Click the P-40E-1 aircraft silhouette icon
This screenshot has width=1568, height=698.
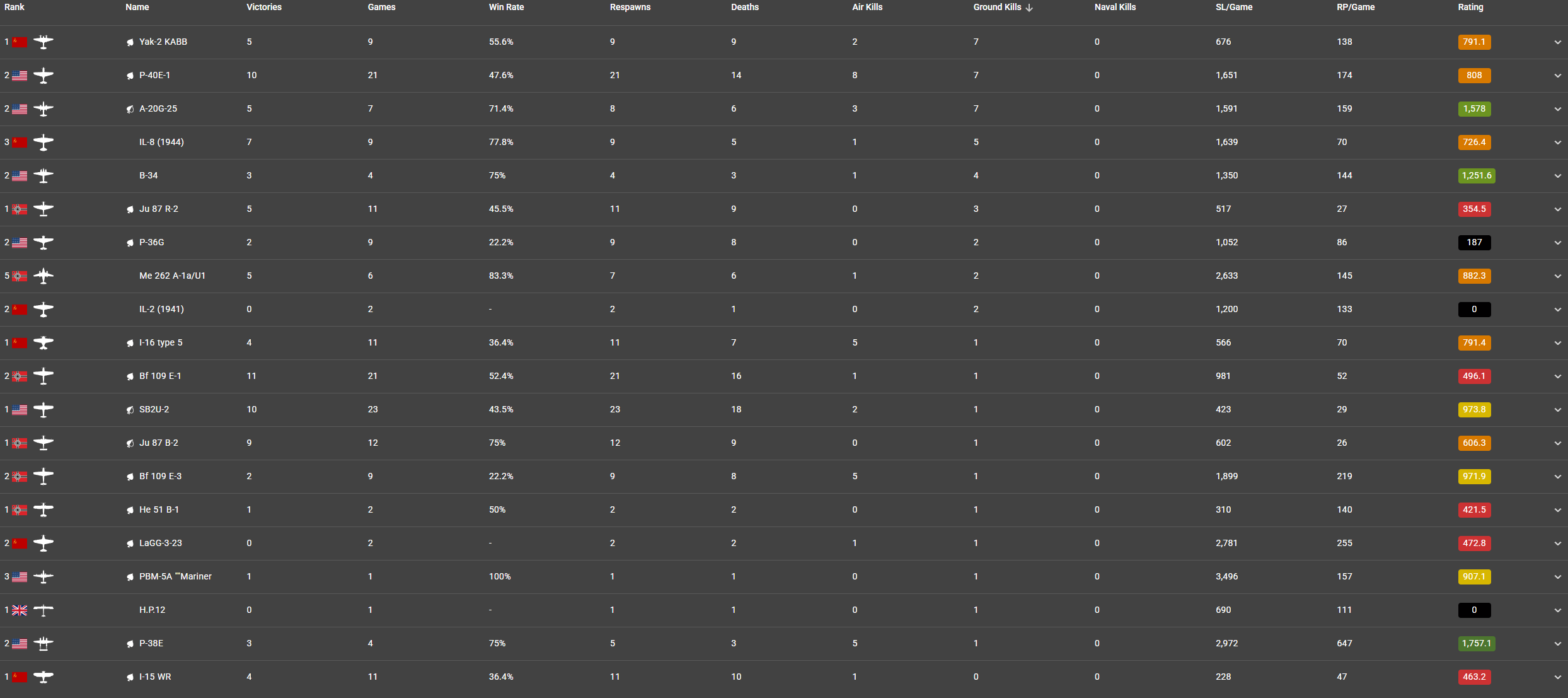43,76
